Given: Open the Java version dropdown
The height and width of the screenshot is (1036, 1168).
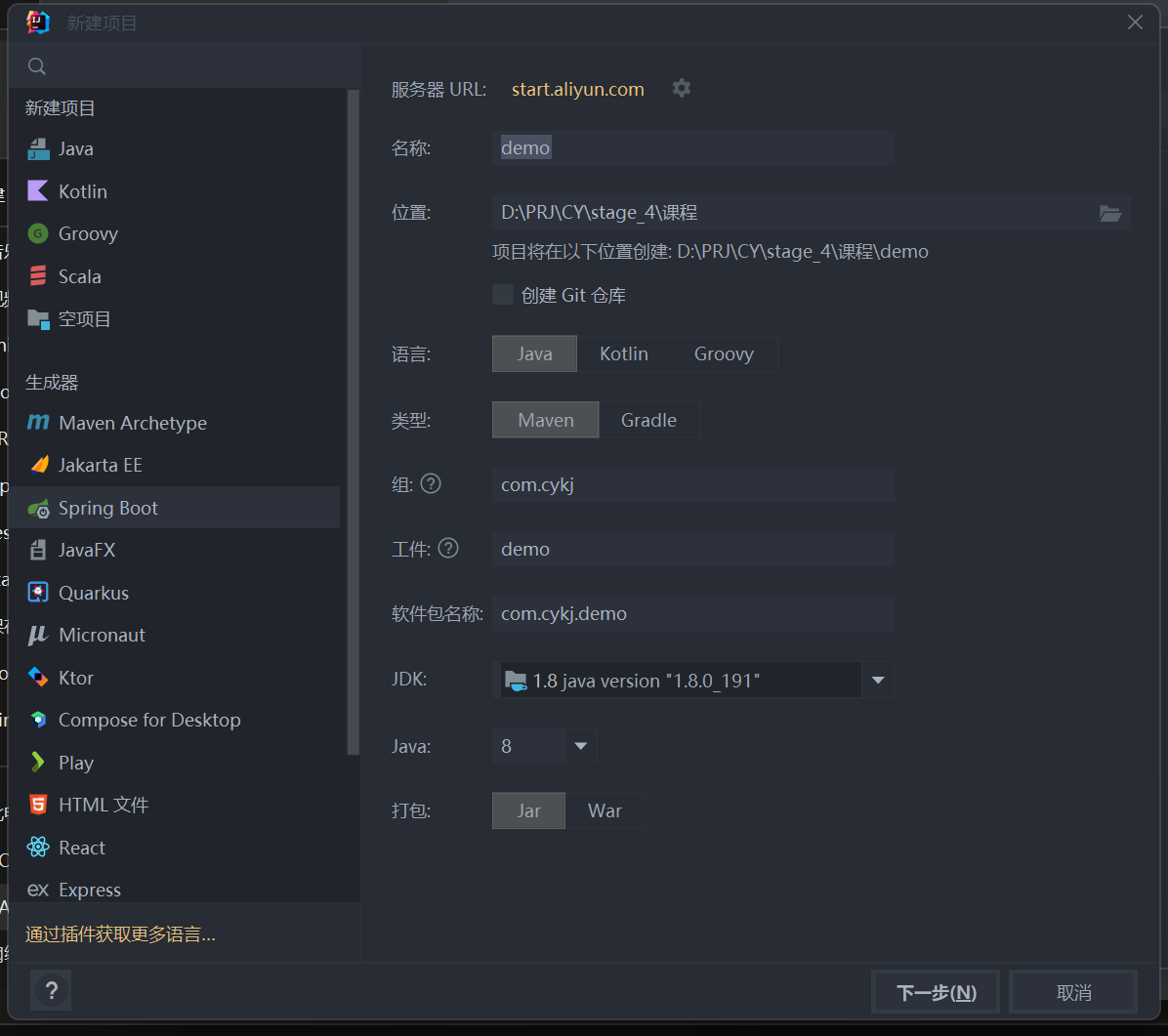Looking at the screenshot, I should click(x=580, y=746).
